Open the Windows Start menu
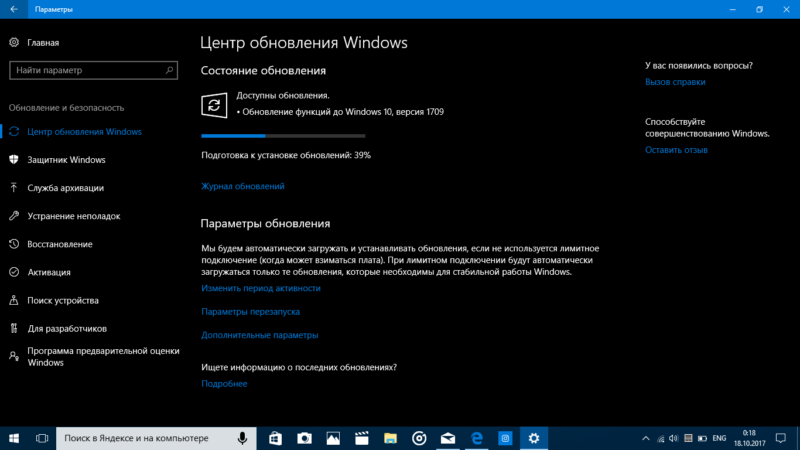The width and height of the screenshot is (800, 450). (x=14, y=438)
